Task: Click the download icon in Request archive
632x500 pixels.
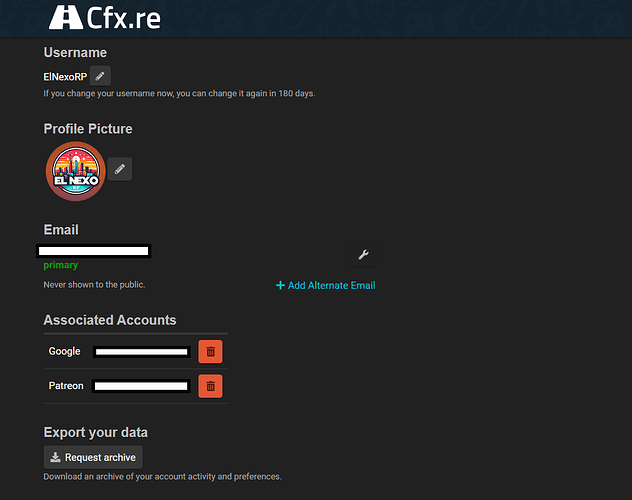Action: tap(55, 457)
